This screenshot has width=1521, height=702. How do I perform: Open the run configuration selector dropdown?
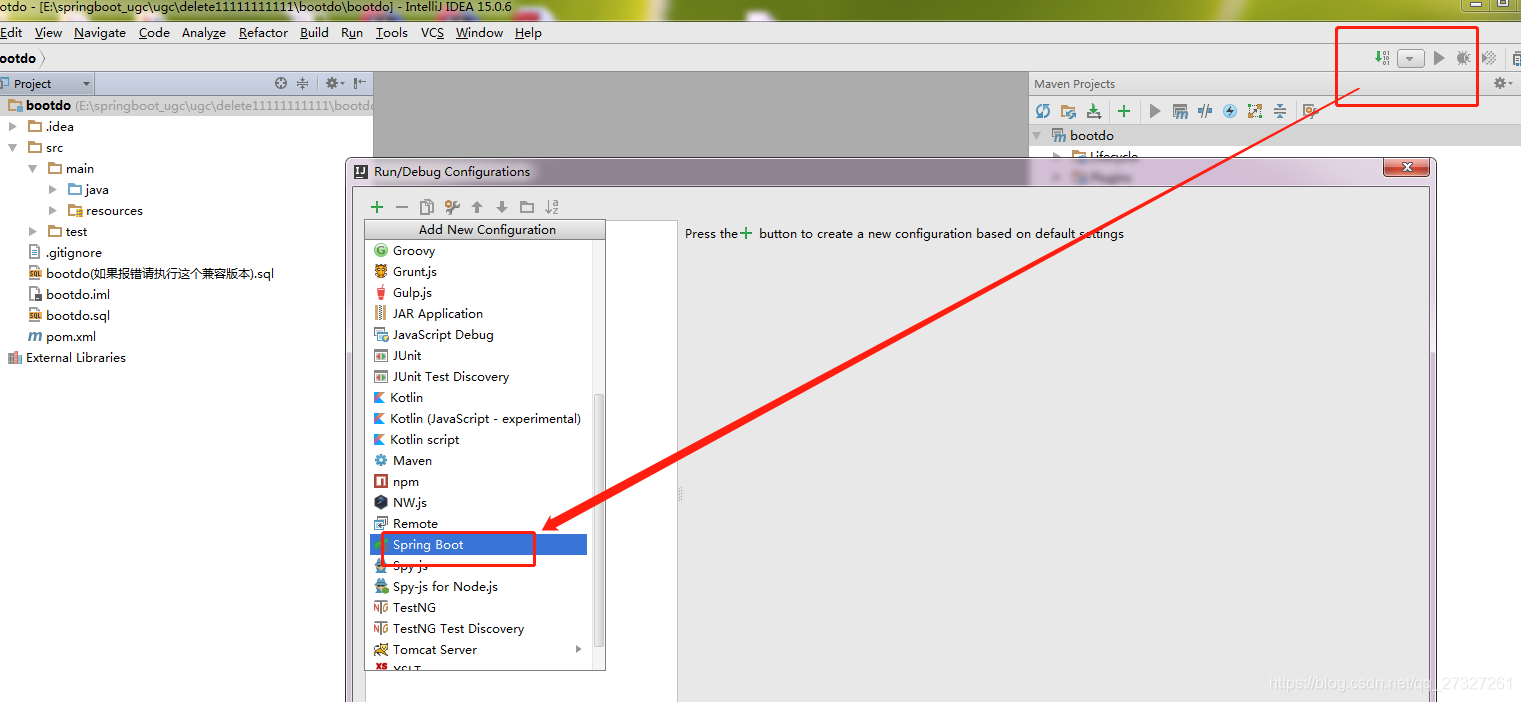tap(1410, 59)
